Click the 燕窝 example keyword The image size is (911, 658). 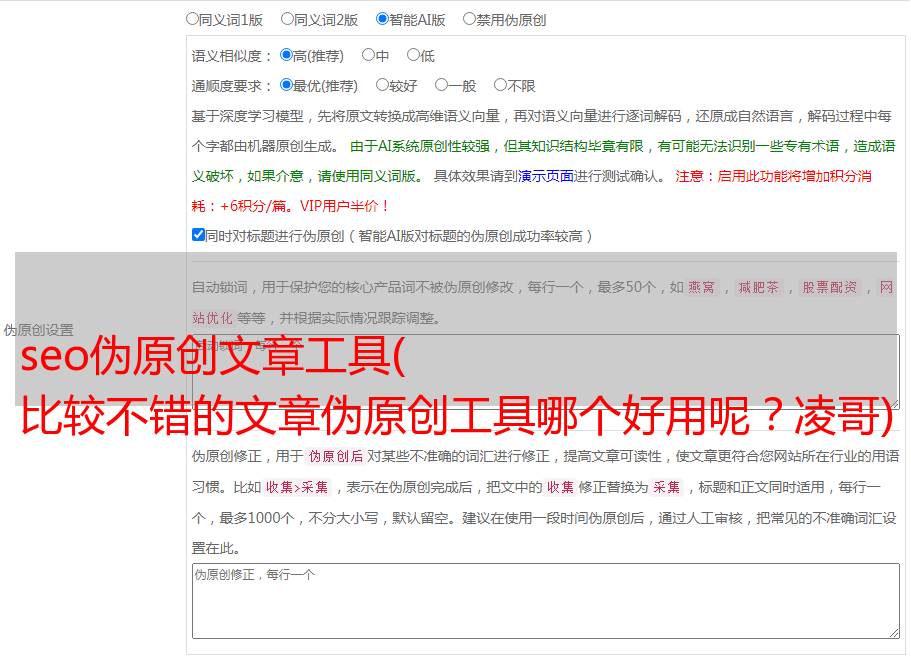click(x=701, y=287)
